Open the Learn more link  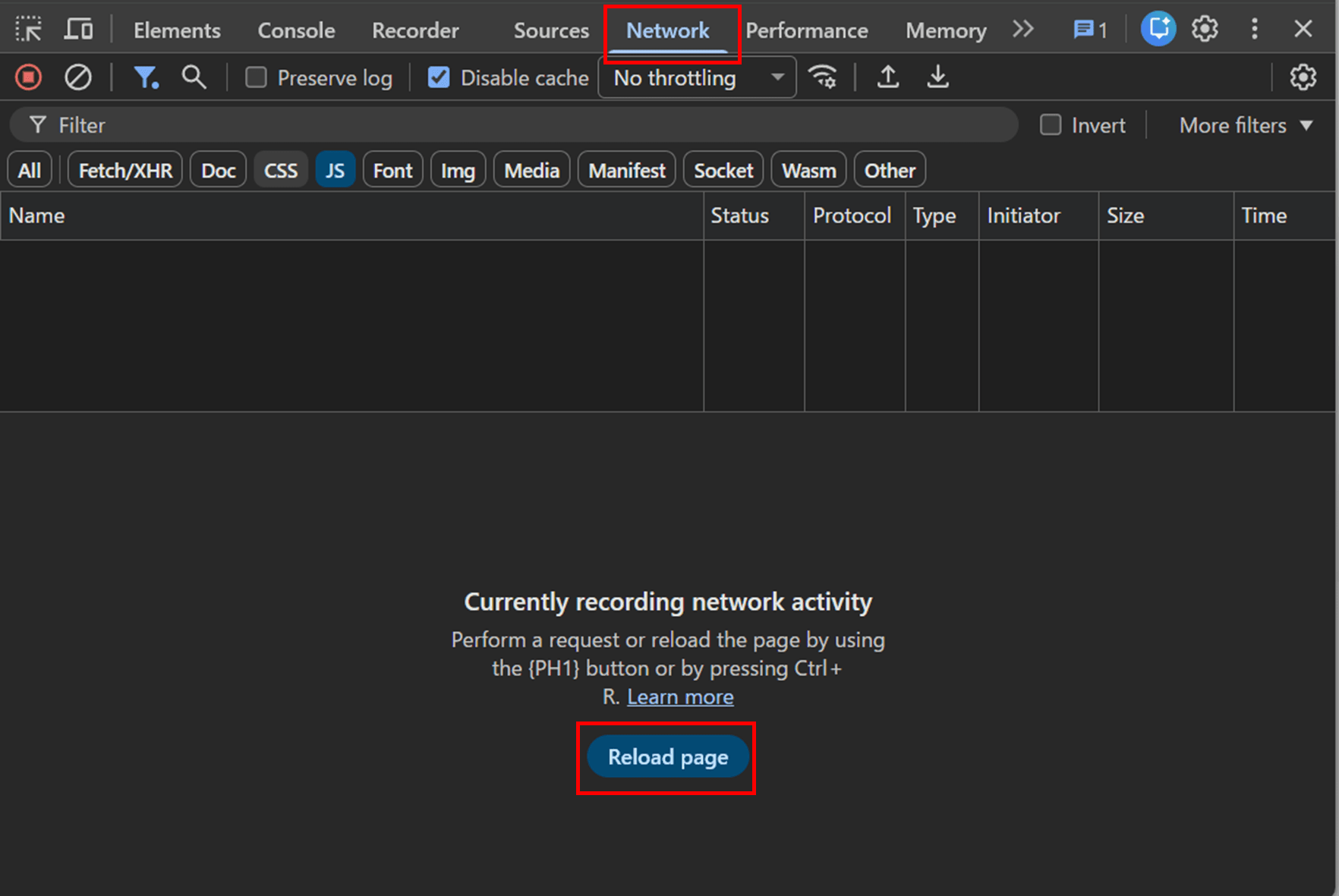click(x=680, y=696)
